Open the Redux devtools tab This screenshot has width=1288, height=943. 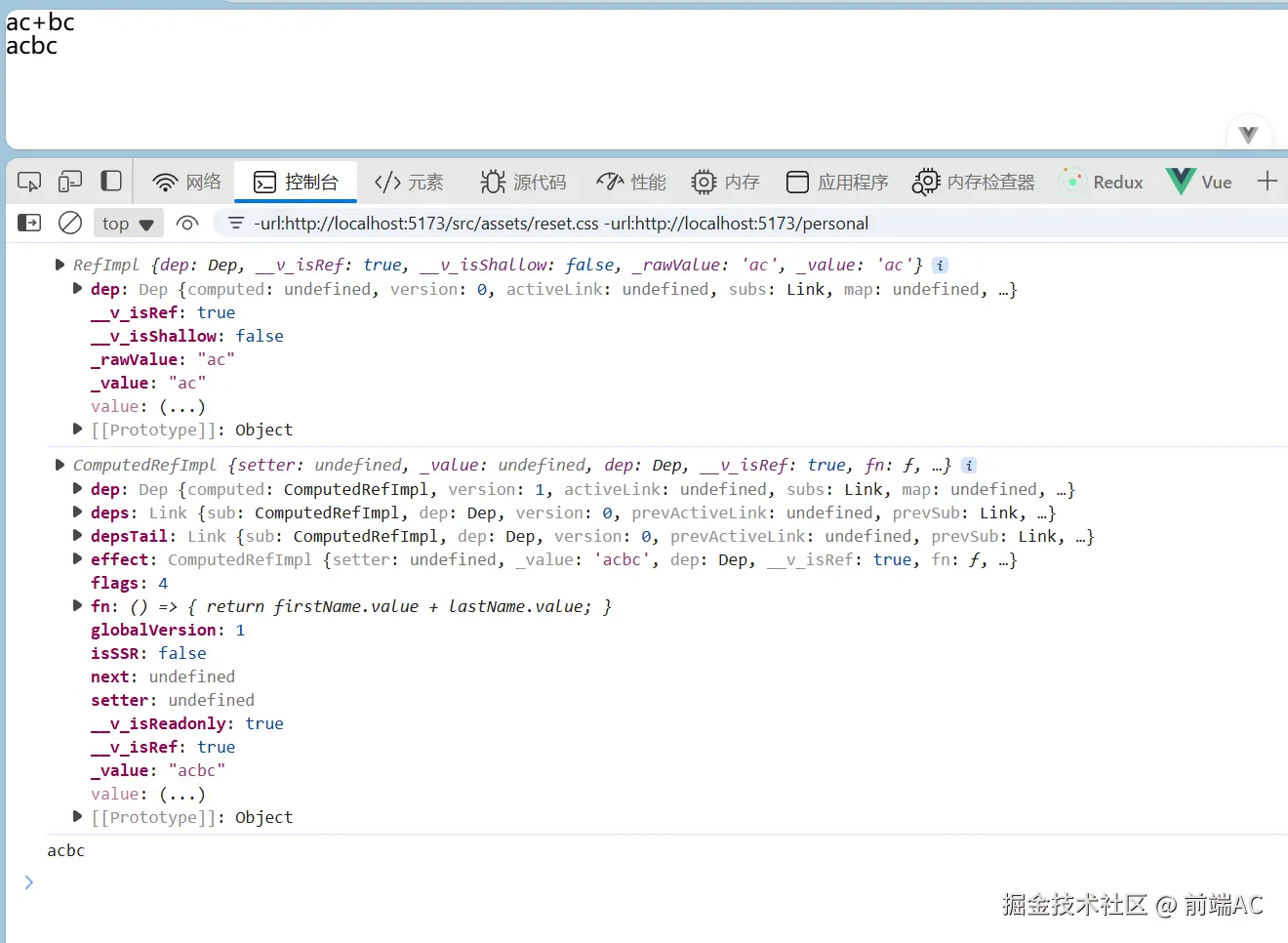pos(1102,182)
